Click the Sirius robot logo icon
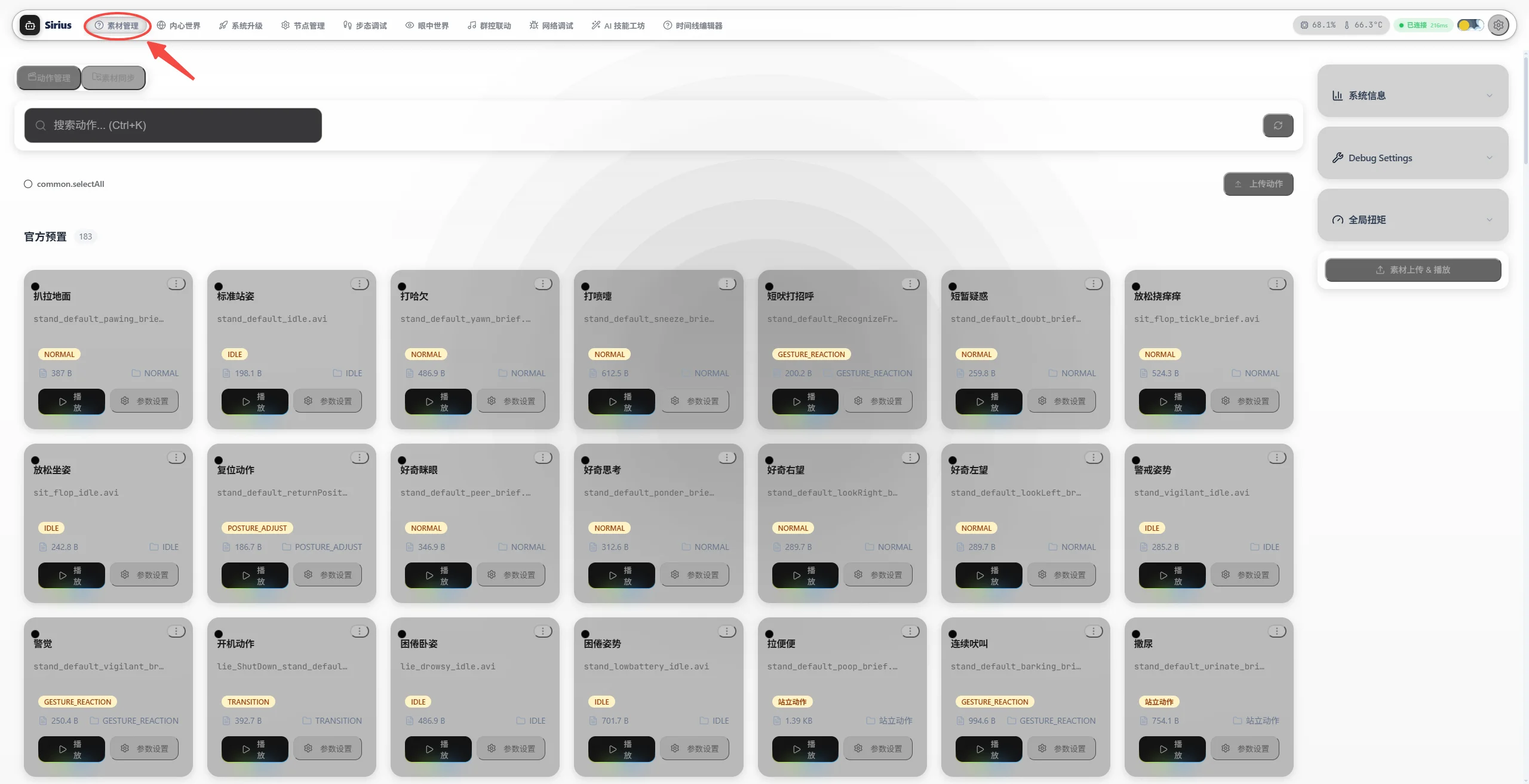 (x=30, y=25)
